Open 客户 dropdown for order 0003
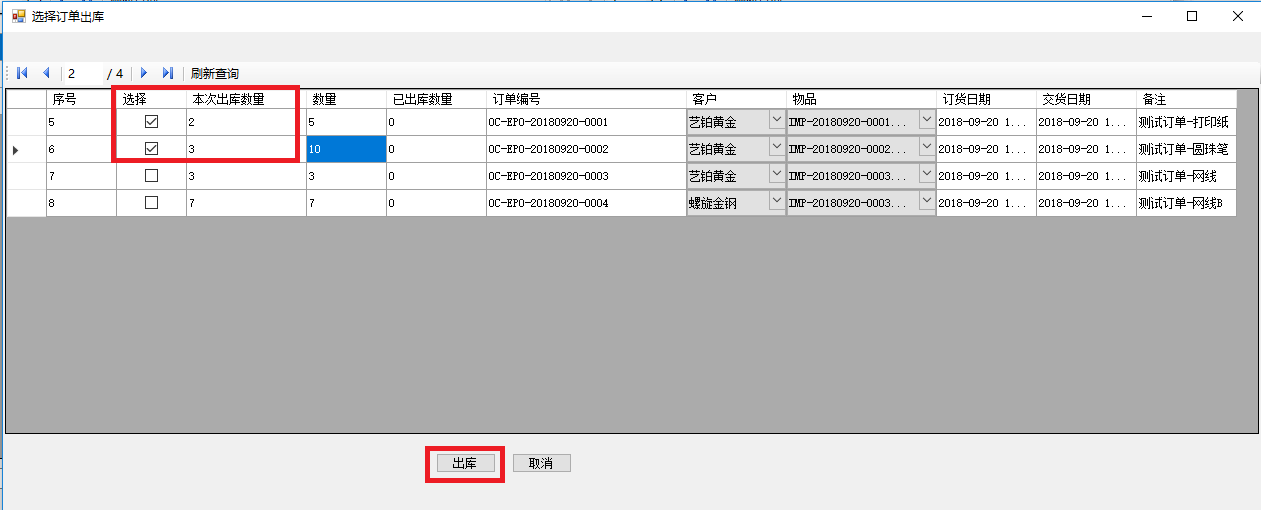 [x=776, y=174]
